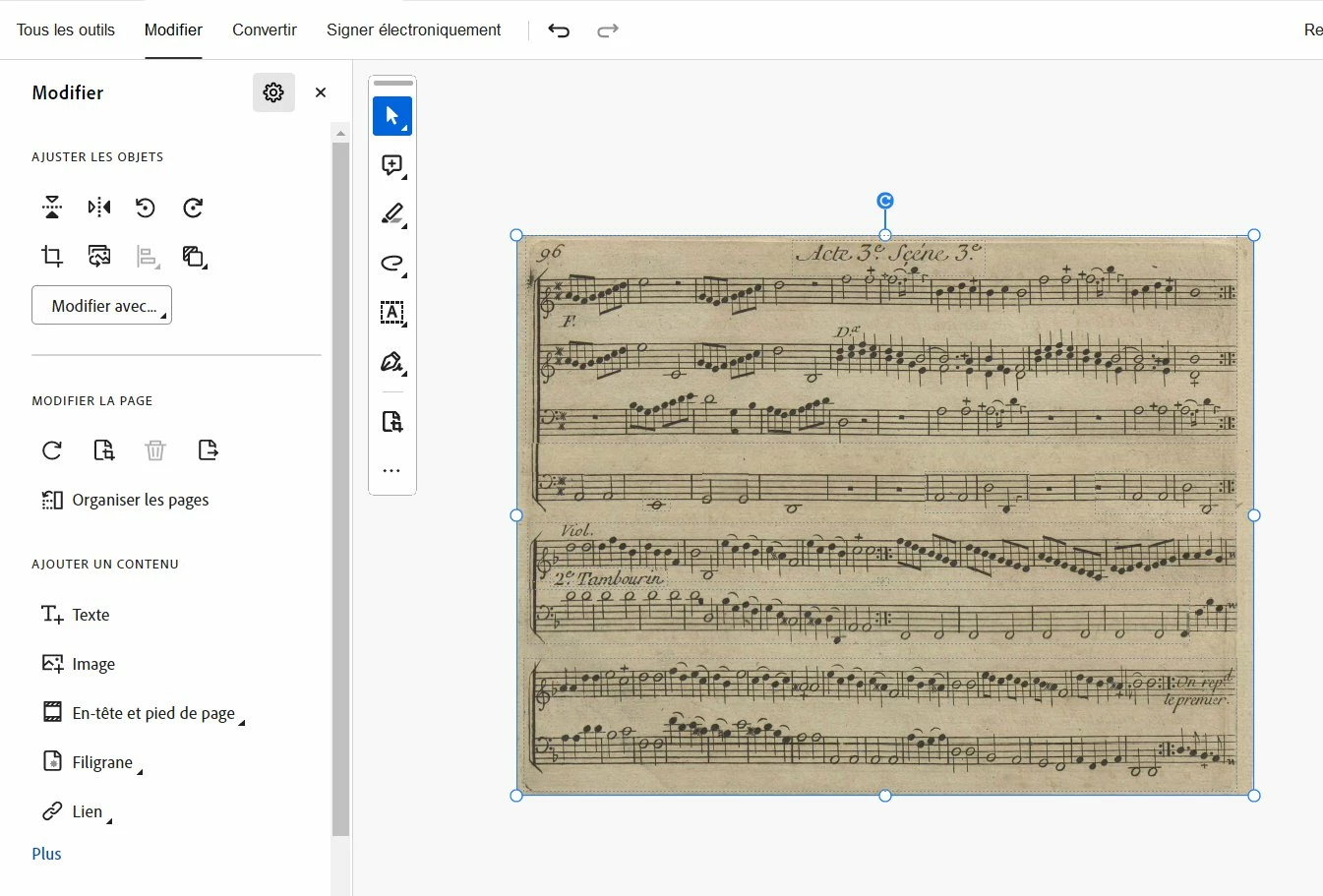Open Signer électroniquement tab
This screenshot has width=1323, height=896.
coord(414,30)
